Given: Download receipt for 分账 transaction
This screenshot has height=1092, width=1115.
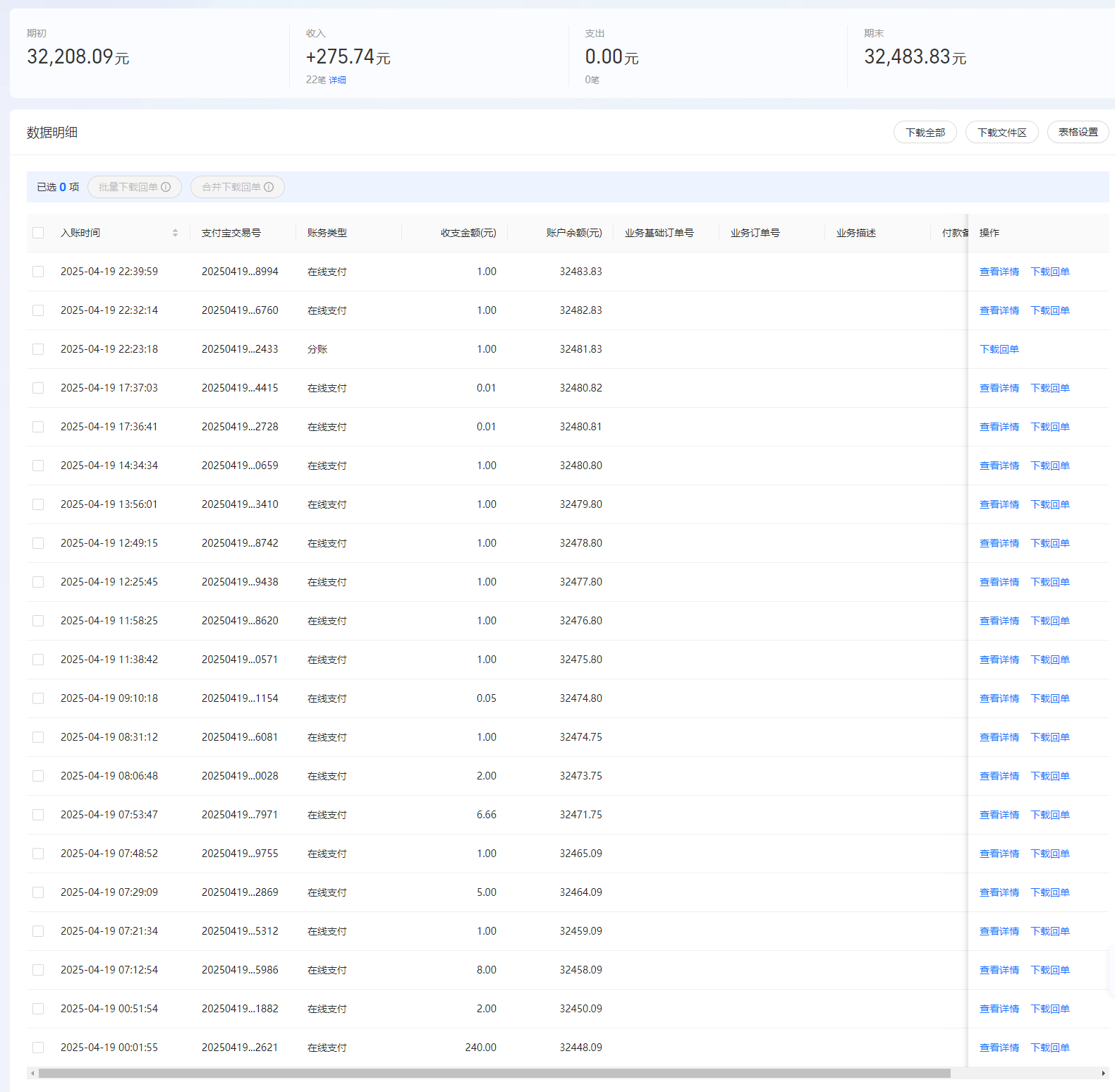Looking at the screenshot, I should click(x=999, y=349).
